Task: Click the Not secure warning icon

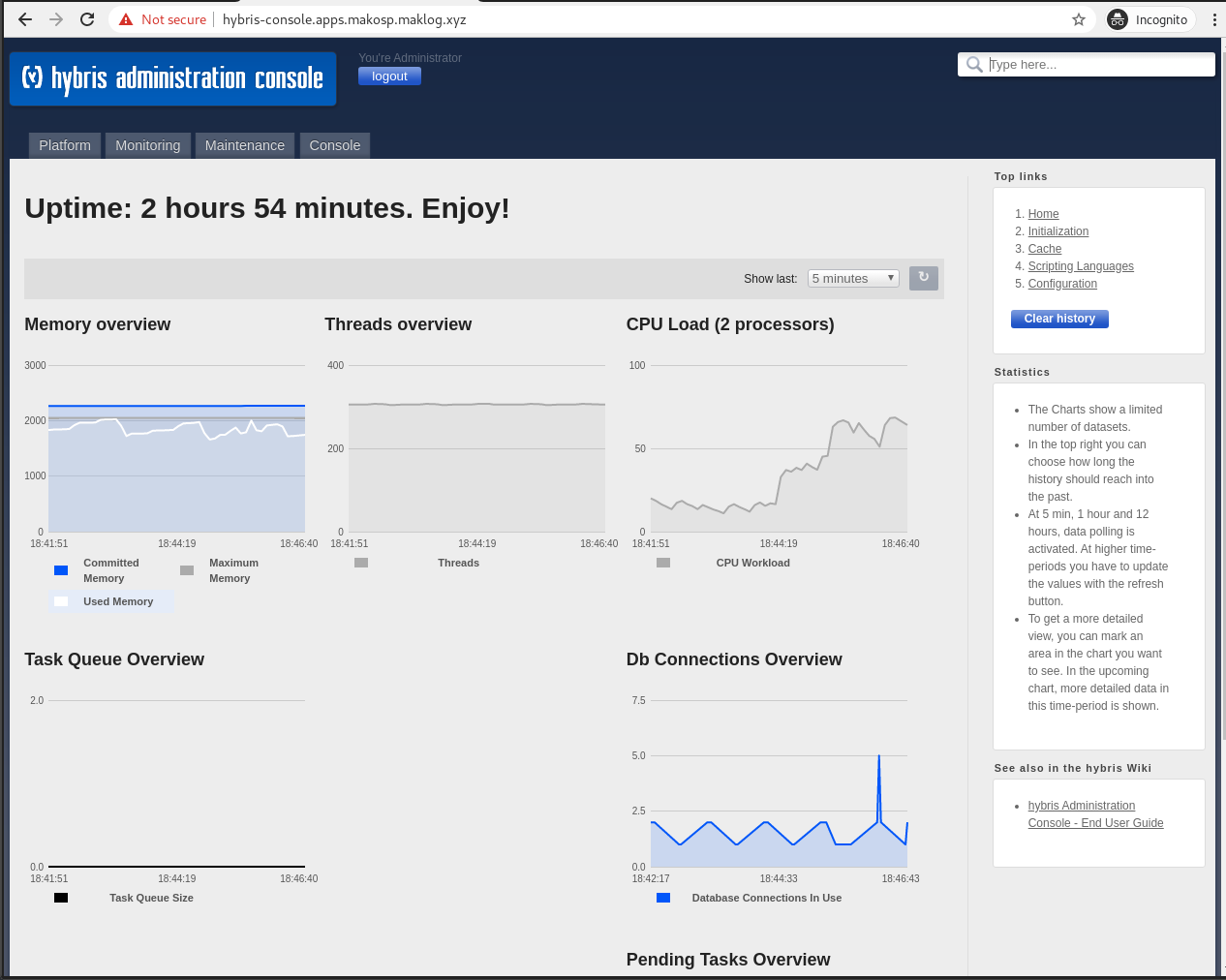Action: pyautogui.click(x=126, y=19)
